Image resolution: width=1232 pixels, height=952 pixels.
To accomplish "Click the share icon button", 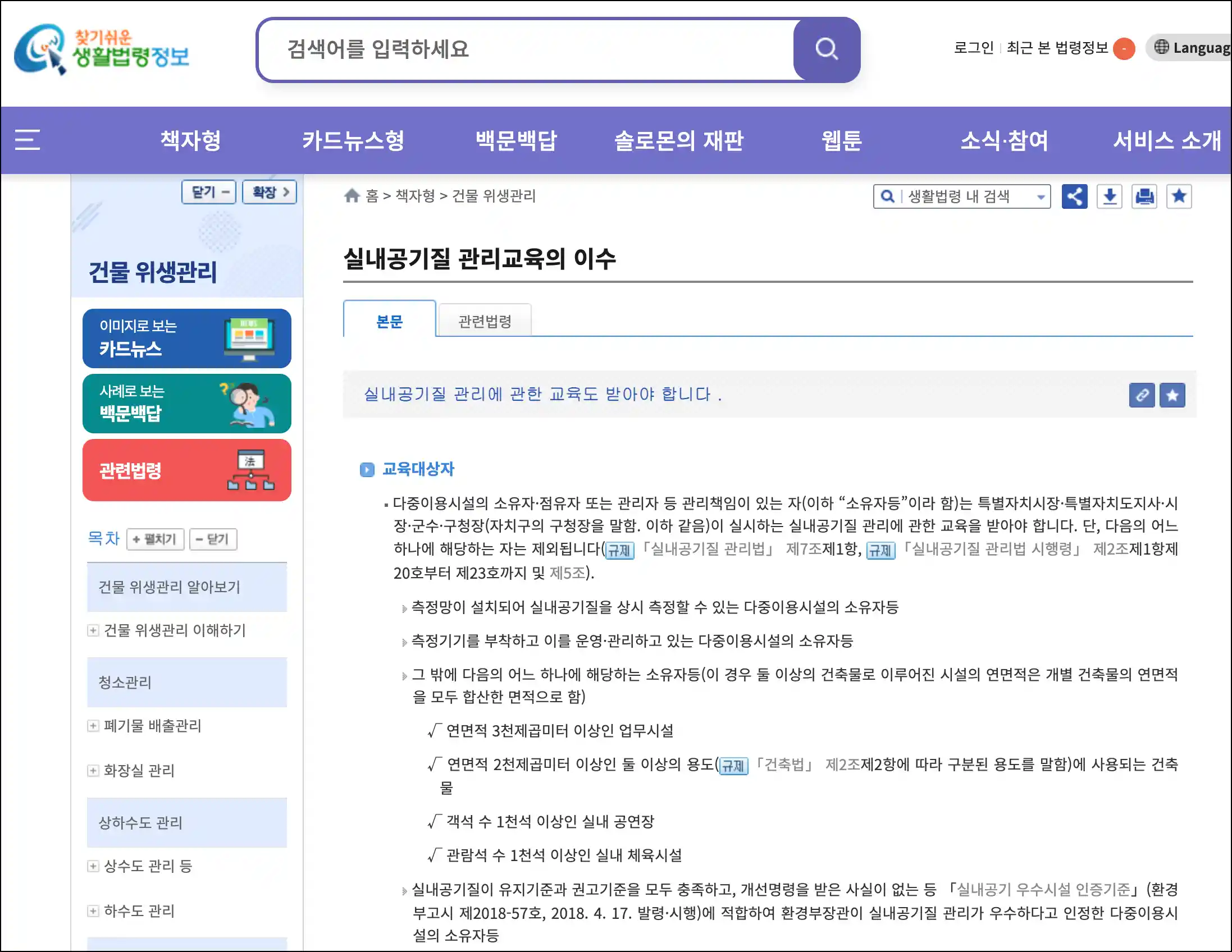I will (1074, 196).
